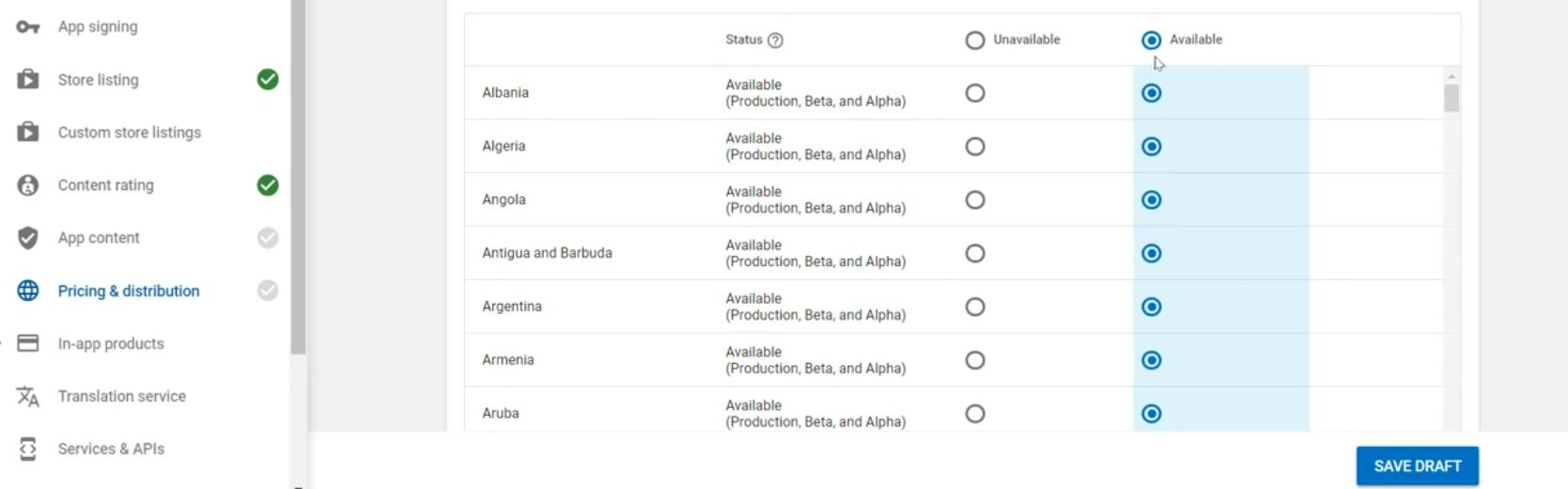Click the Store listing bag icon

coord(28,80)
